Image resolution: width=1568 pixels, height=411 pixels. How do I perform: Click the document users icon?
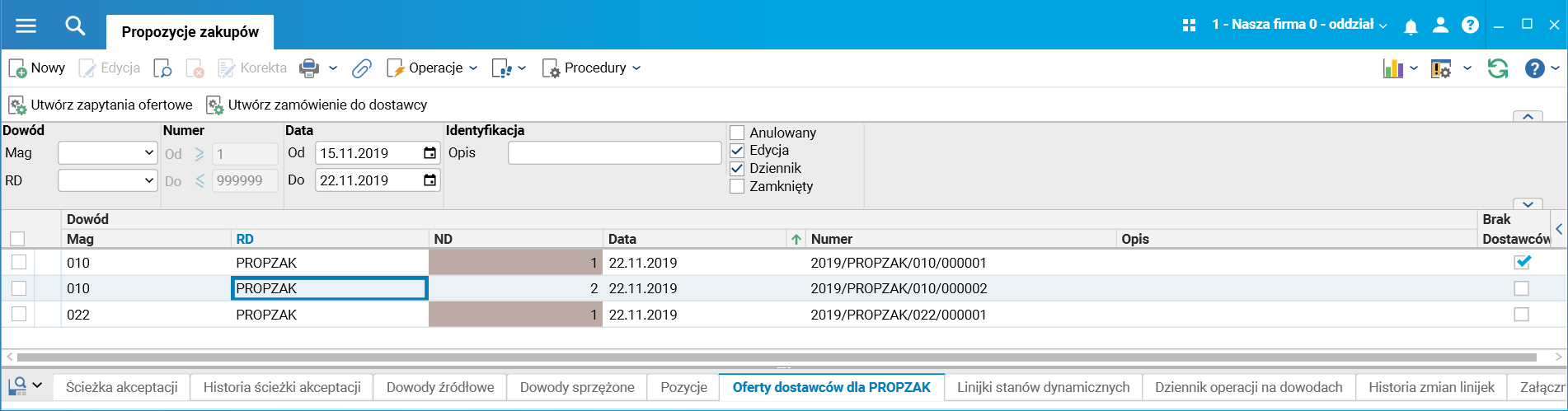point(501,68)
